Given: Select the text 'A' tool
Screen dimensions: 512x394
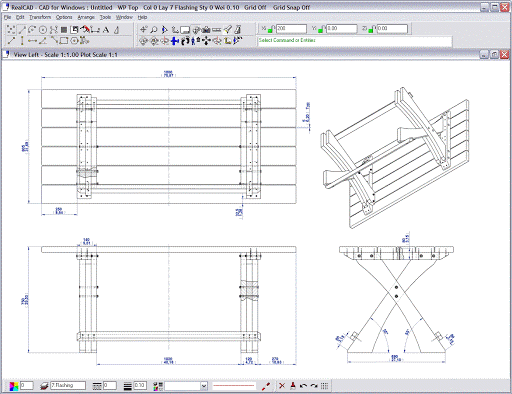Looking at the screenshot, I should (x=106, y=30).
